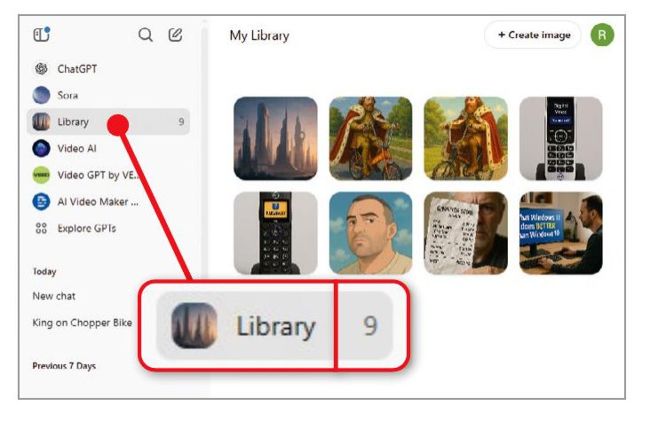This screenshot has height=429, width=650.
Task: Open the New chat conversation
Action: pyautogui.click(x=54, y=296)
